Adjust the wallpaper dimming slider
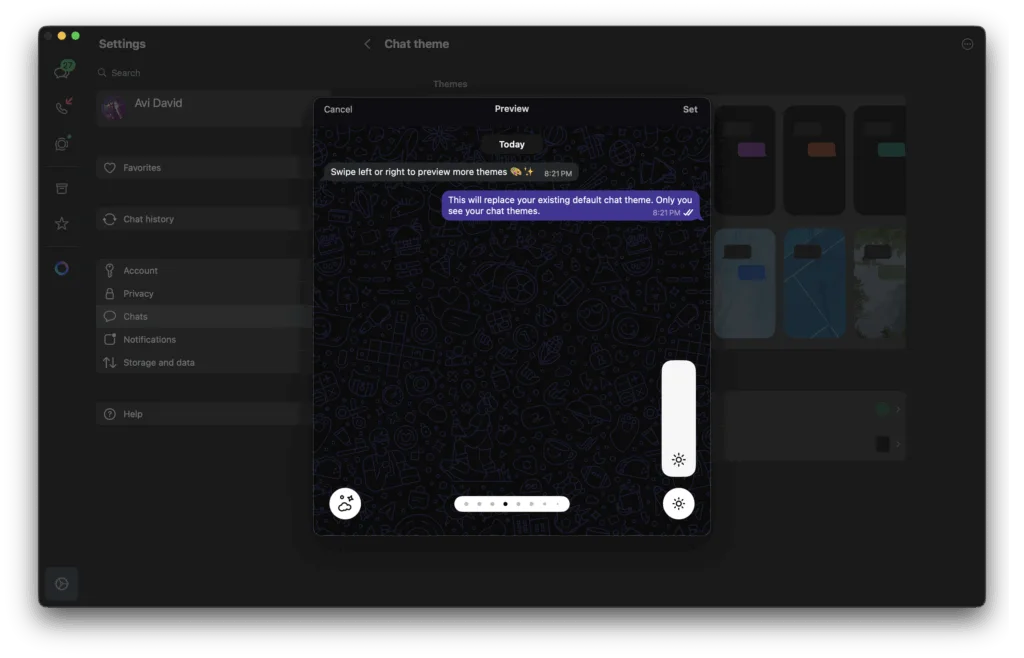 pyautogui.click(x=679, y=418)
